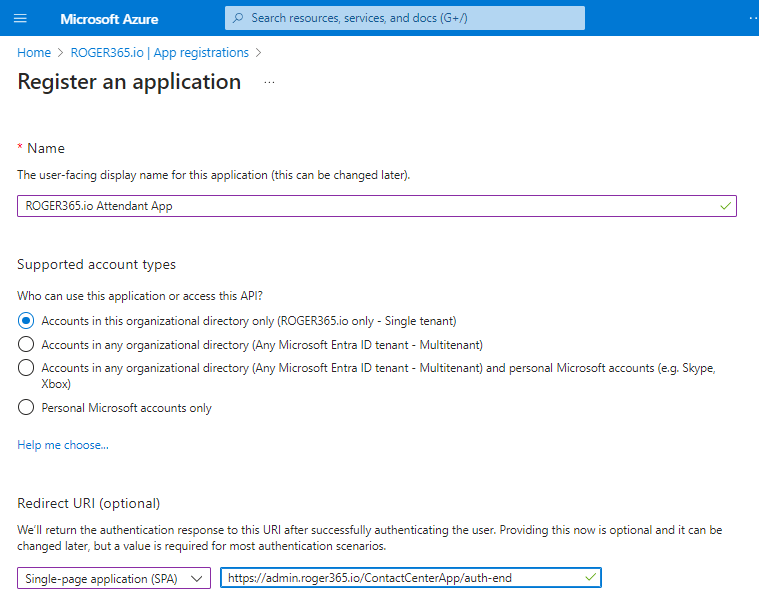This screenshot has height=616, width=759.
Task: Go to ROGER365.io App registrations breadcrumb
Action: [159, 52]
